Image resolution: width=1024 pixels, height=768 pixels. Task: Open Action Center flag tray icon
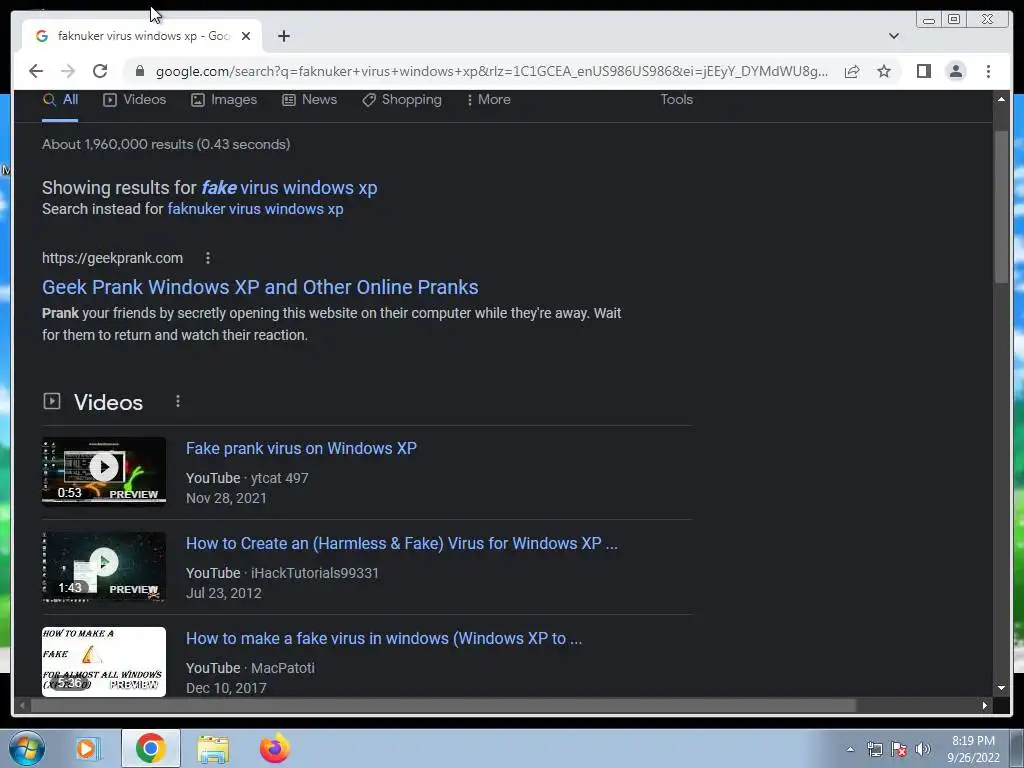click(899, 749)
